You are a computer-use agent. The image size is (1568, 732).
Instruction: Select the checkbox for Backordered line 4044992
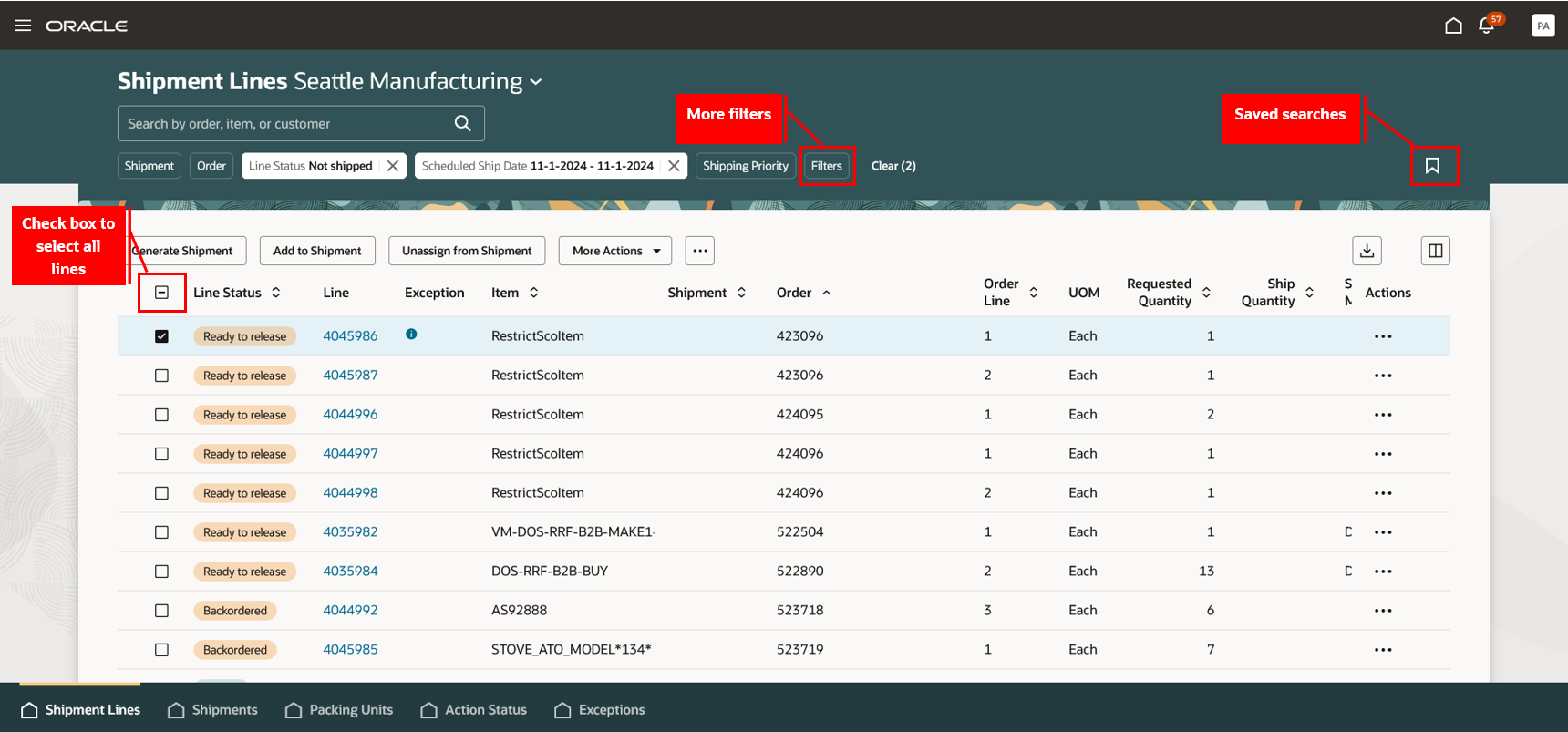[162, 611]
